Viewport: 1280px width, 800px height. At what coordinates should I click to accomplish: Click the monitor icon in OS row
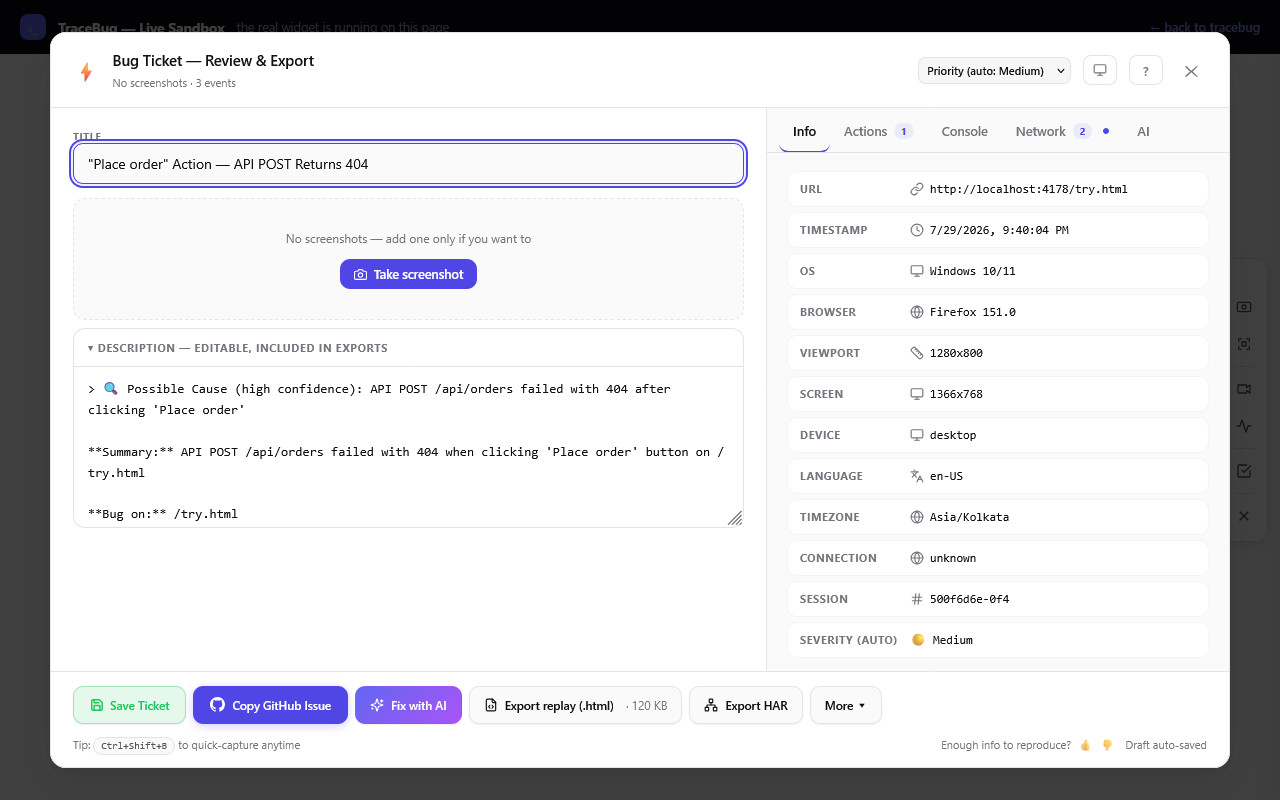(916, 271)
